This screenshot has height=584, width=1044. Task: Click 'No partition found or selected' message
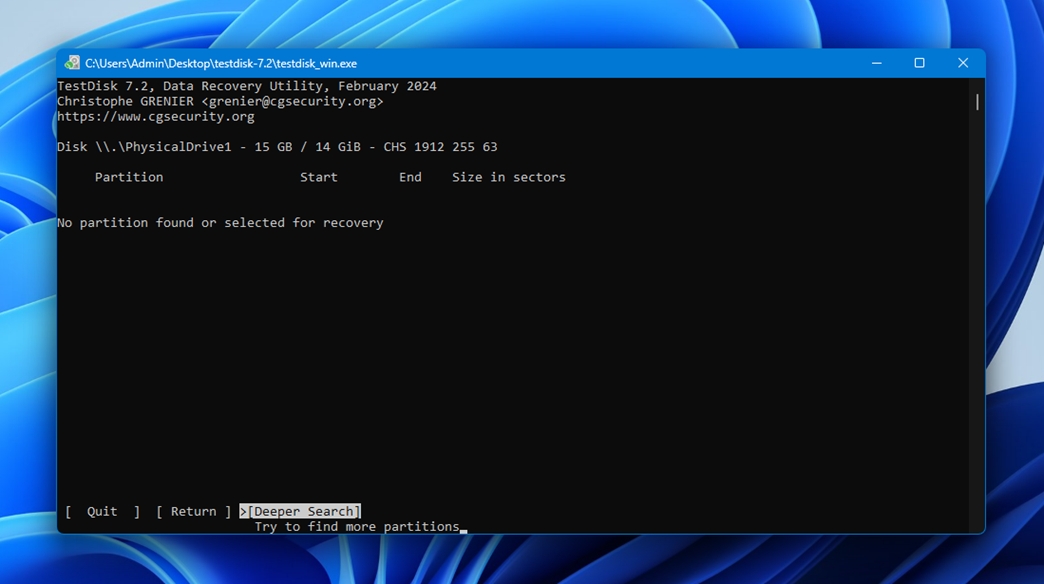pos(220,222)
